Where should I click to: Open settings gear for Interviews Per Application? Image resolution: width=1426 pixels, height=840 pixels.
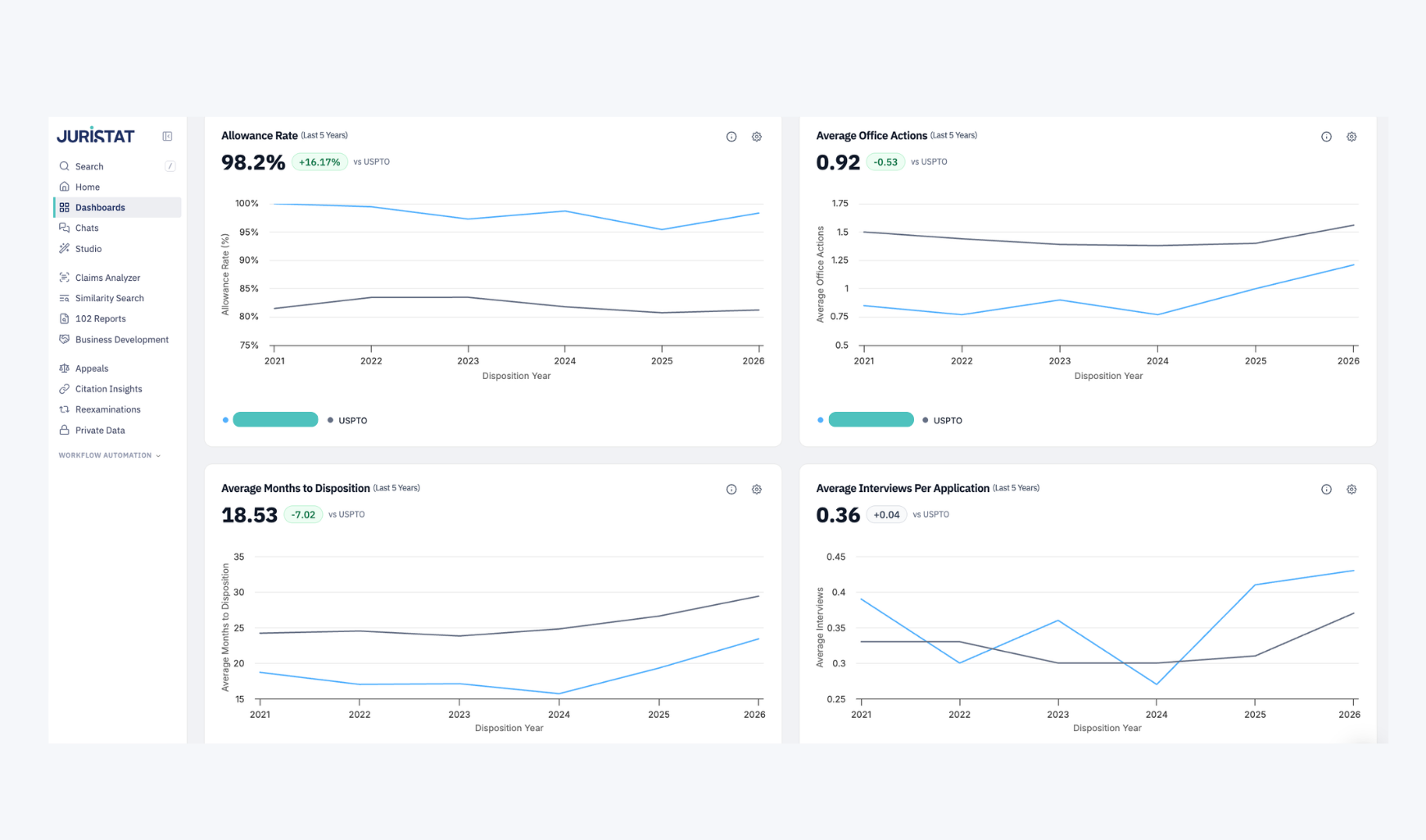1351,490
